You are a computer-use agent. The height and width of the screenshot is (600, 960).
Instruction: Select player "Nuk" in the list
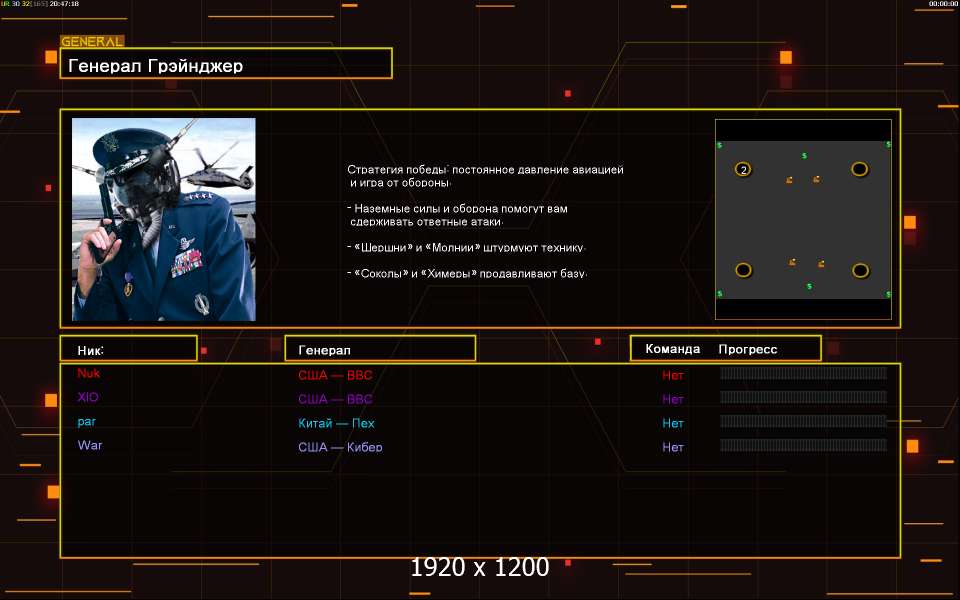88,373
